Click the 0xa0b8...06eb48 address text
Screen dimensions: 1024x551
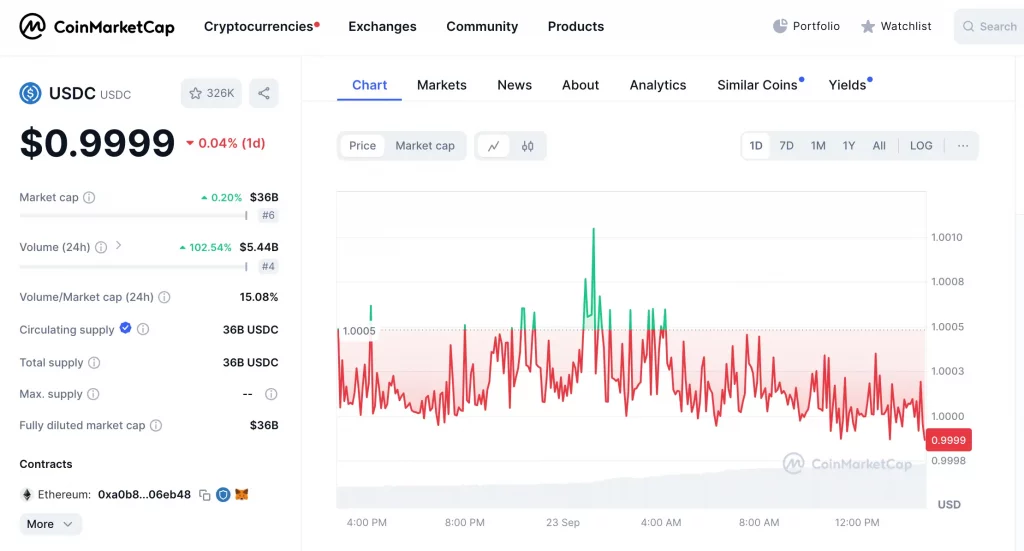click(144, 495)
